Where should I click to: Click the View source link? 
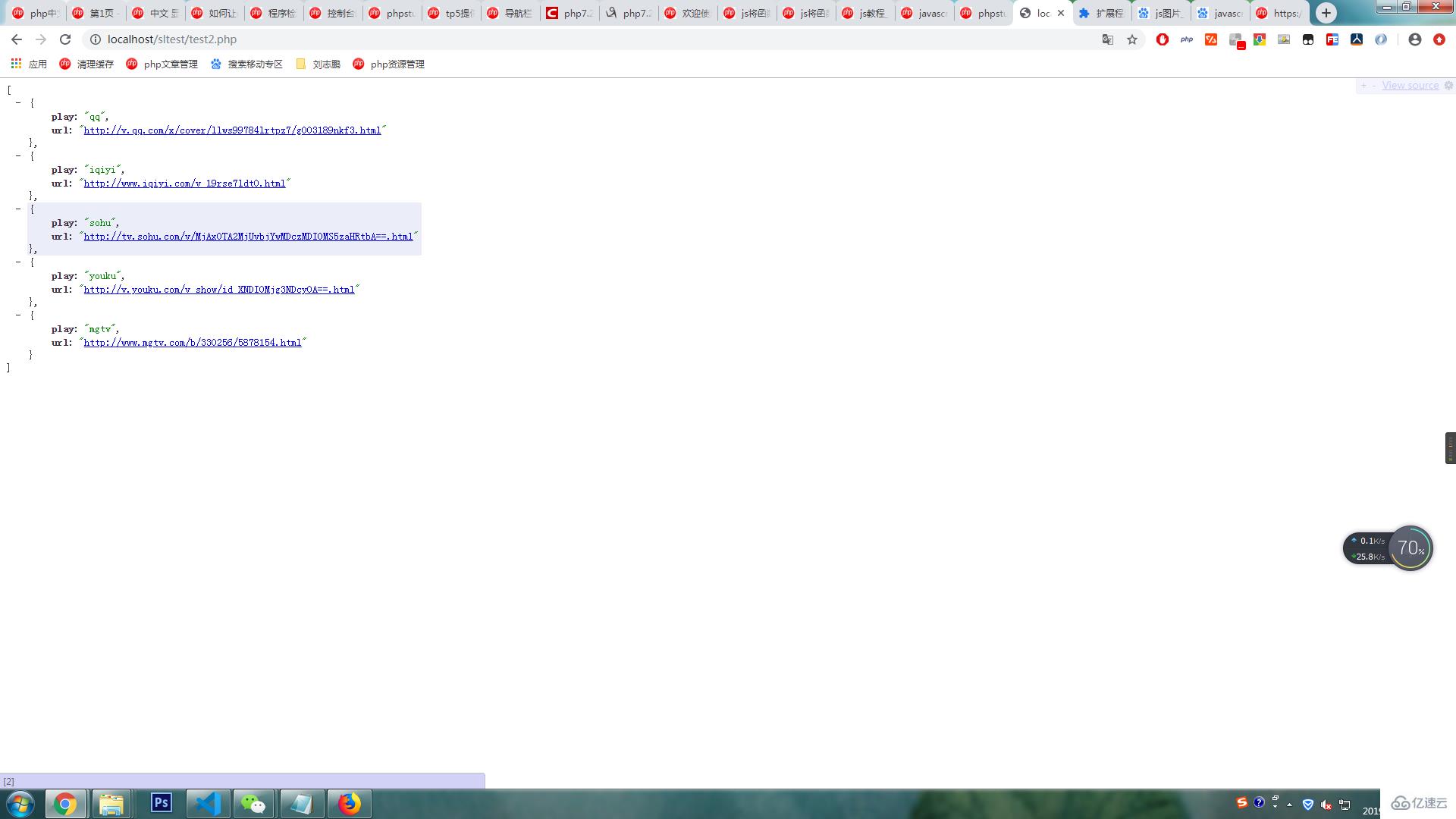1410,86
